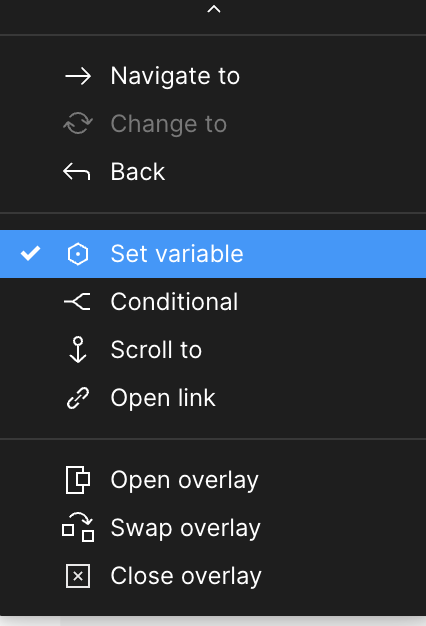Click the Back arrow icon
Viewport: 426px width, 626px height.
click(77, 172)
